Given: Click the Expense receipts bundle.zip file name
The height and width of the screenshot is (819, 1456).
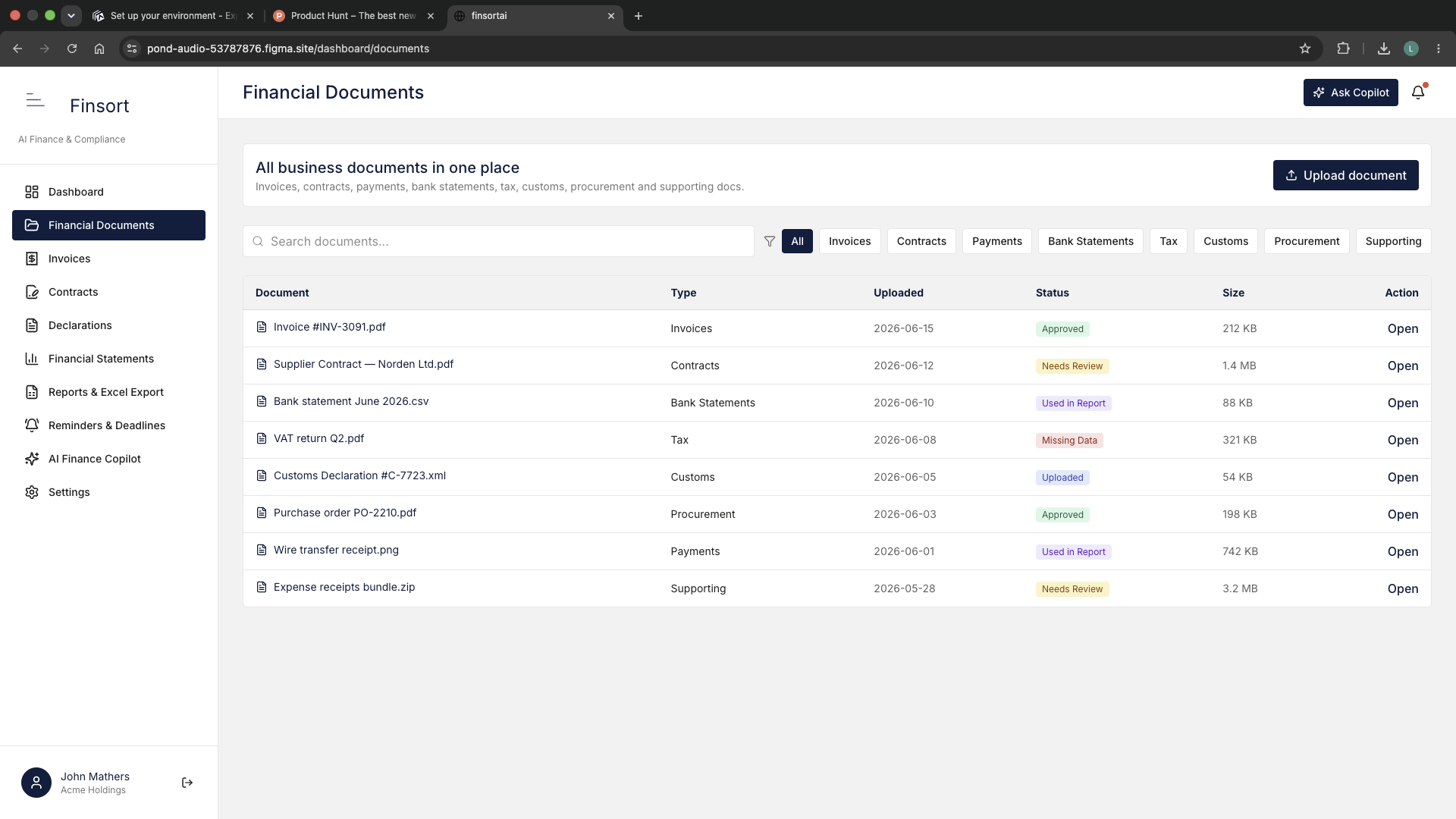Looking at the screenshot, I should [x=344, y=587].
